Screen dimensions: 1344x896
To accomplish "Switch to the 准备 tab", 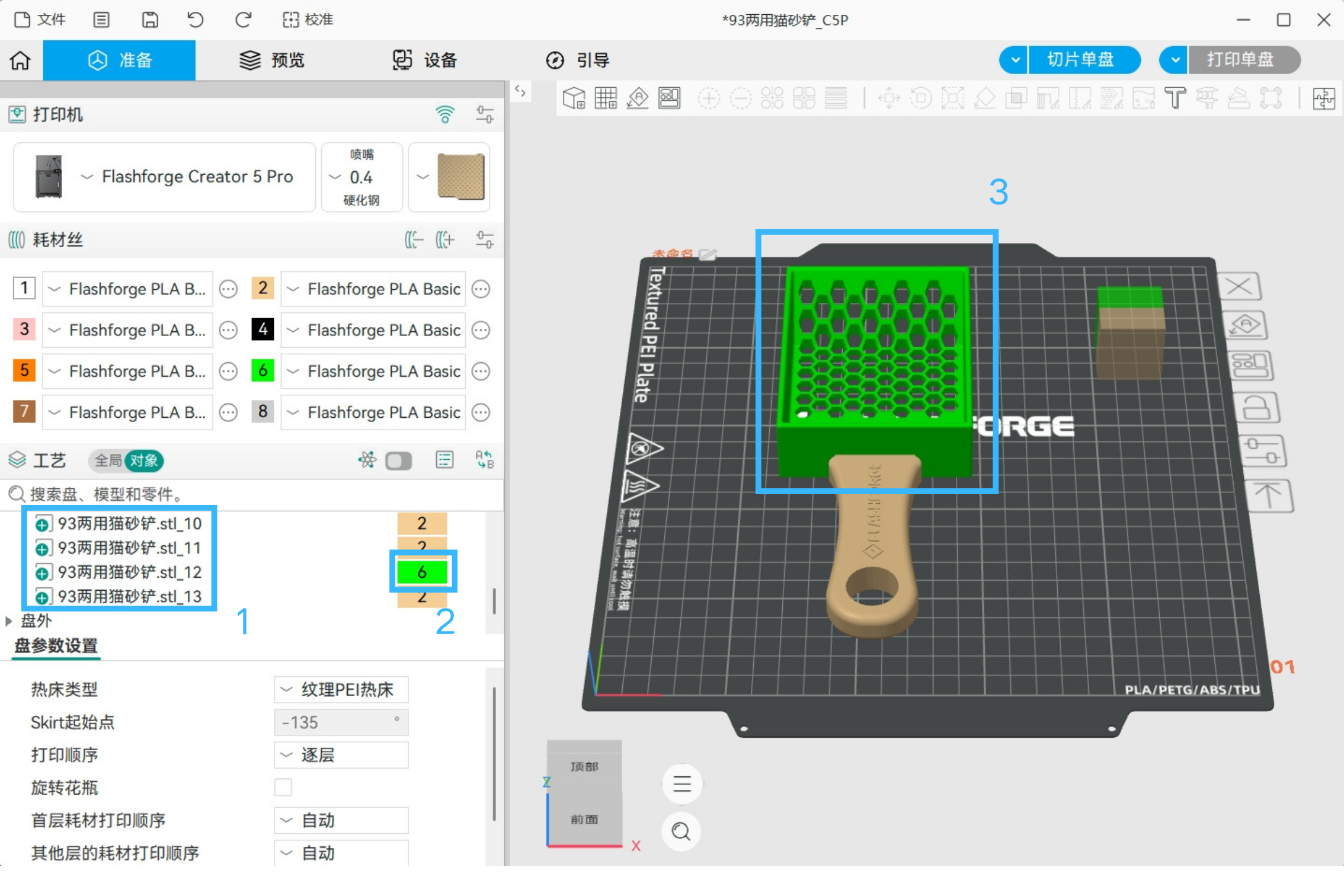I will coord(119,60).
